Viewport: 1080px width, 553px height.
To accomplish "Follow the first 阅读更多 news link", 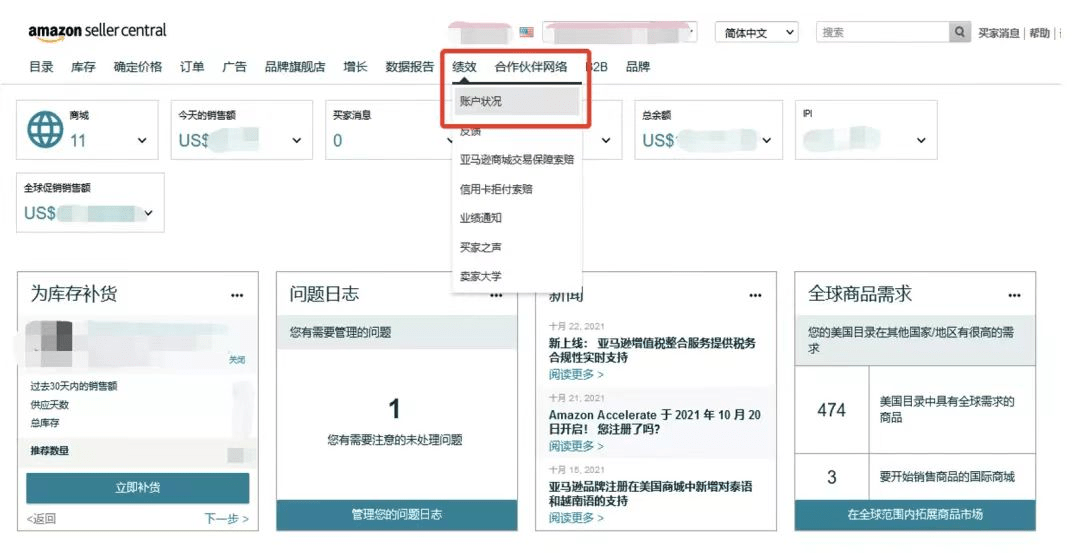I will (575, 374).
